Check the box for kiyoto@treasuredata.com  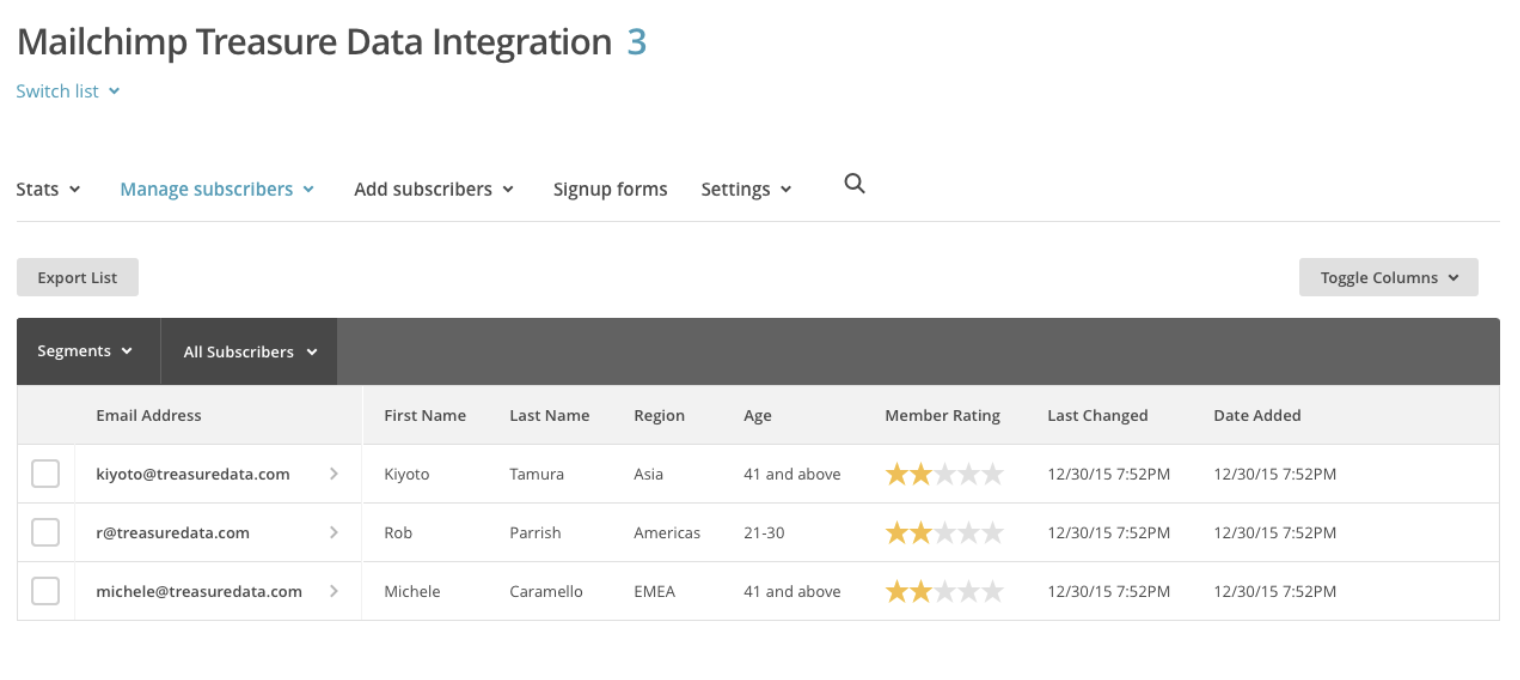coord(45,474)
